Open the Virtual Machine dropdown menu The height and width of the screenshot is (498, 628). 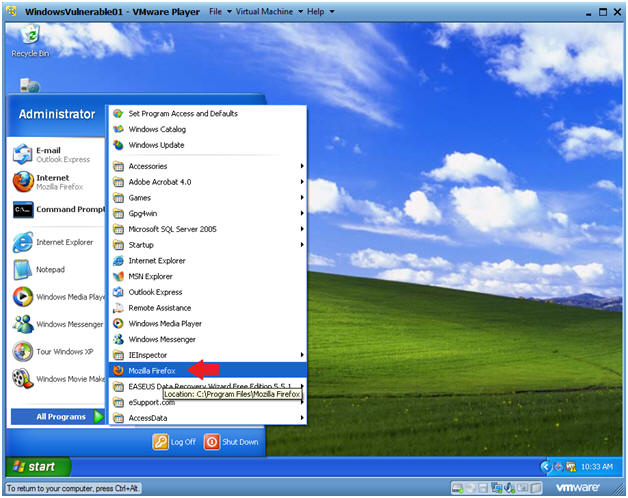tap(269, 12)
